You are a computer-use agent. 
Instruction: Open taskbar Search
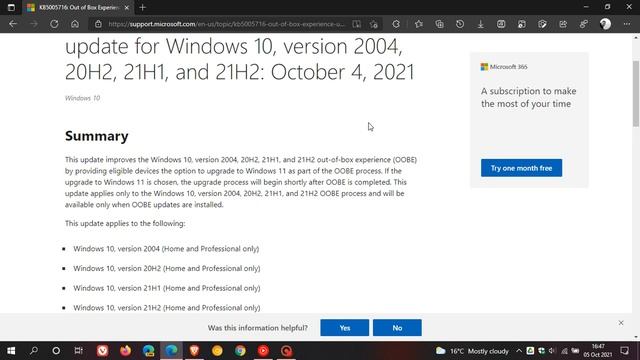tap(34, 351)
